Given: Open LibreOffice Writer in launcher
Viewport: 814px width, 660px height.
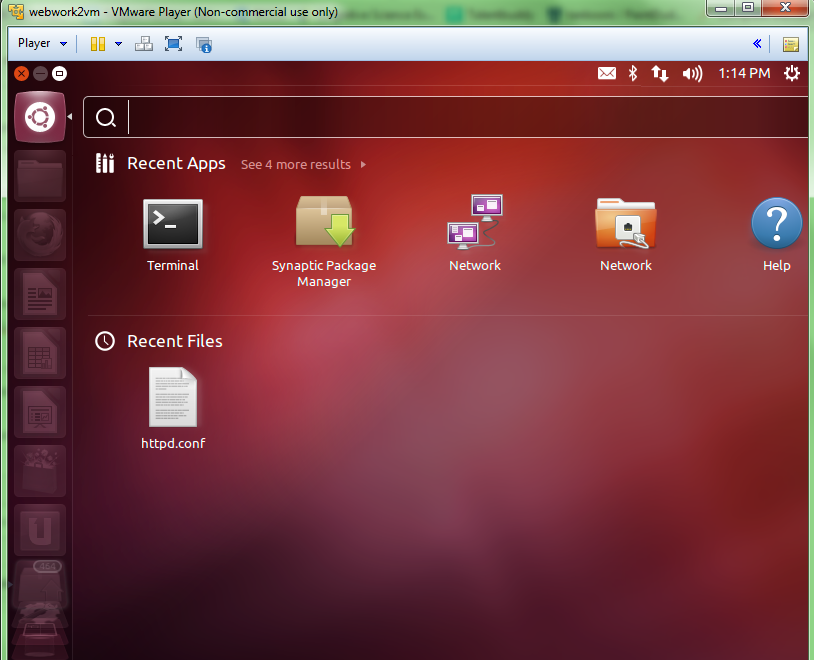Looking at the screenshot, I should (40, 294).
